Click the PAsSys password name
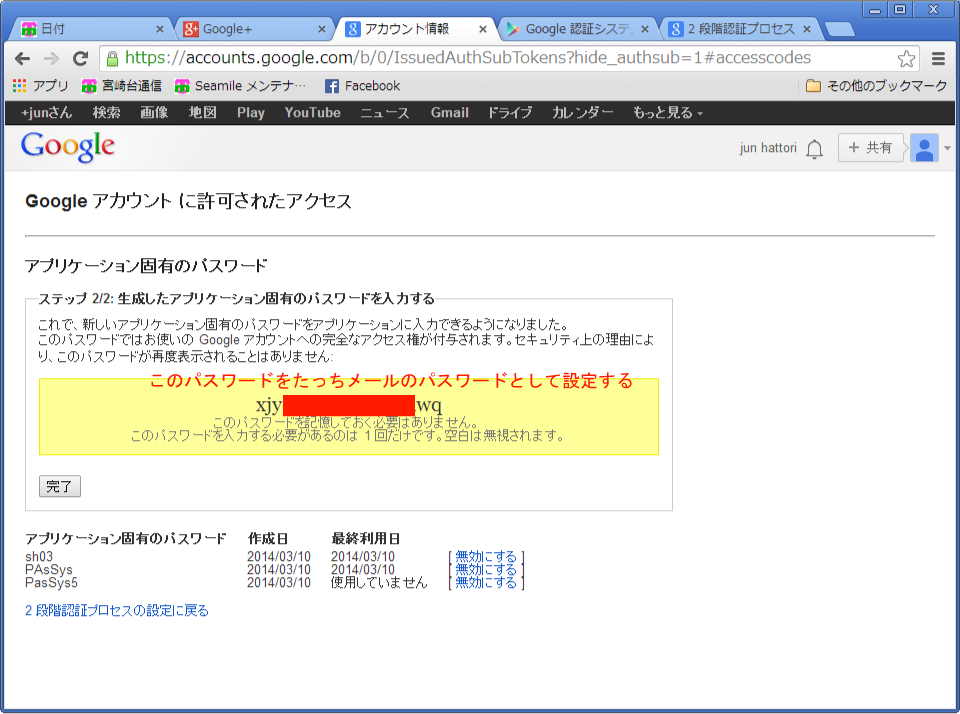Viewport: 960px width, 714px height. point(49,569)
